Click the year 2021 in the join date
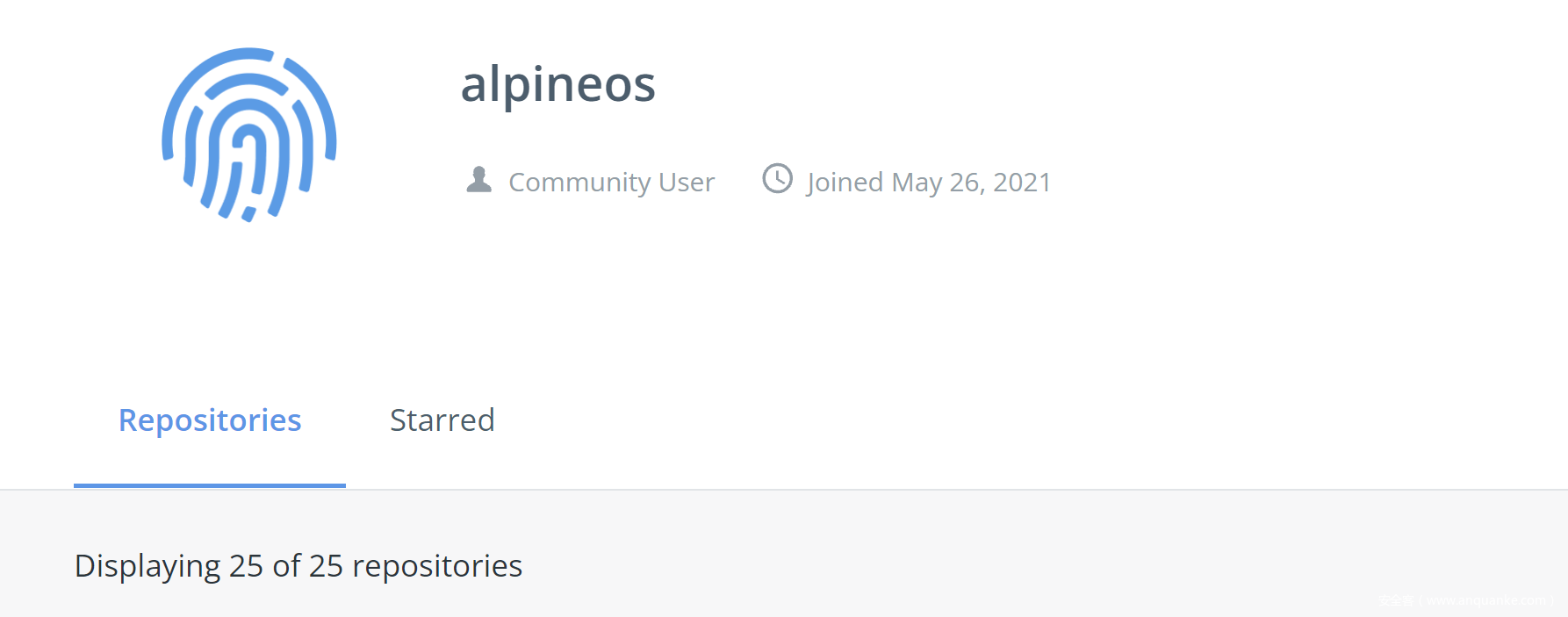The image size is (1568, 617). tap(1022, 183)
